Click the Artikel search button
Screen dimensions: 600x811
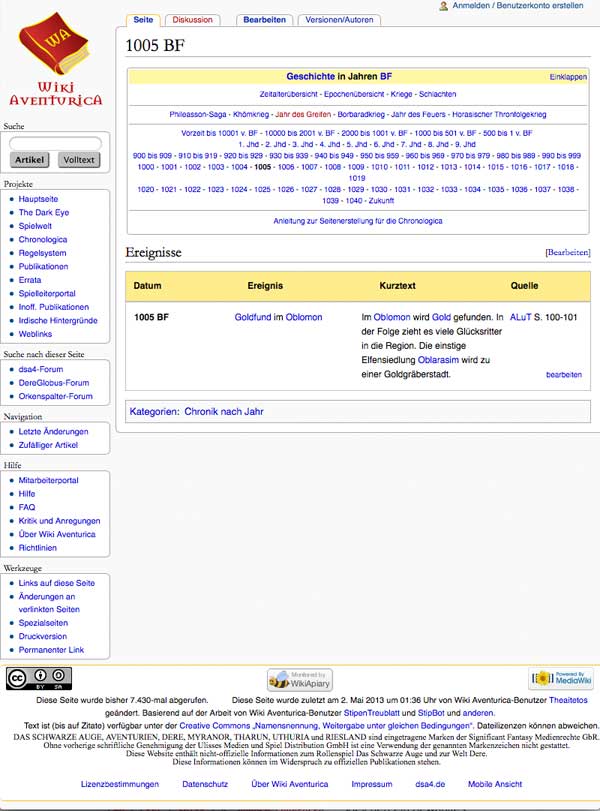(x=29, y=160)
